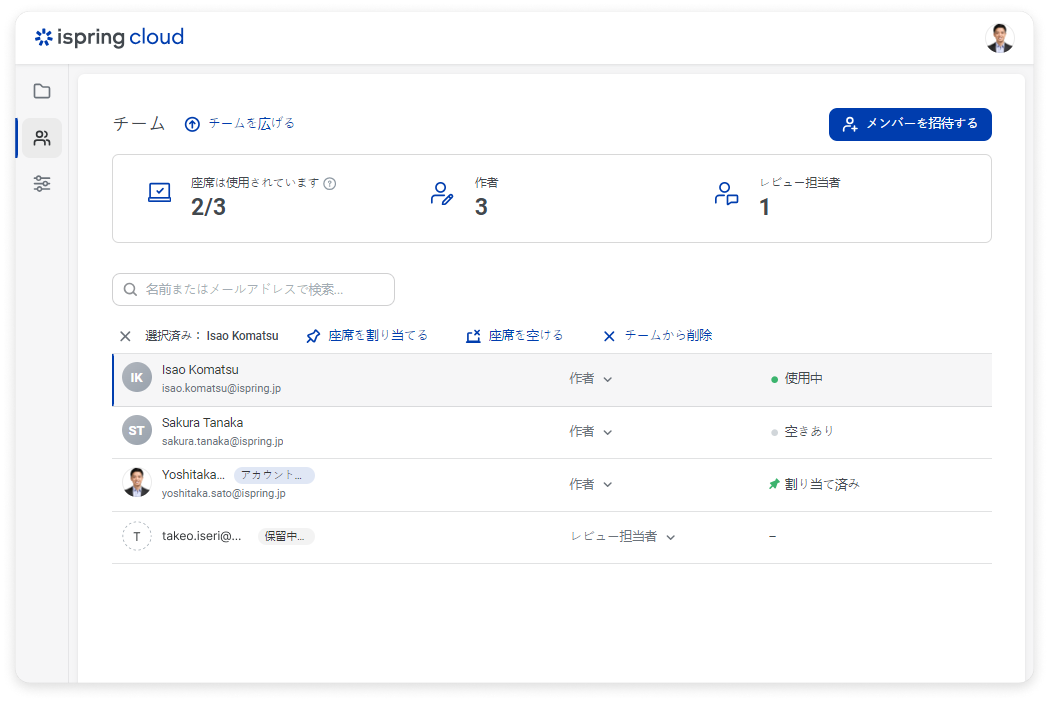Click the チームを広げる link
Viewport: 1049px width, 702px height.
coord(252,123)
